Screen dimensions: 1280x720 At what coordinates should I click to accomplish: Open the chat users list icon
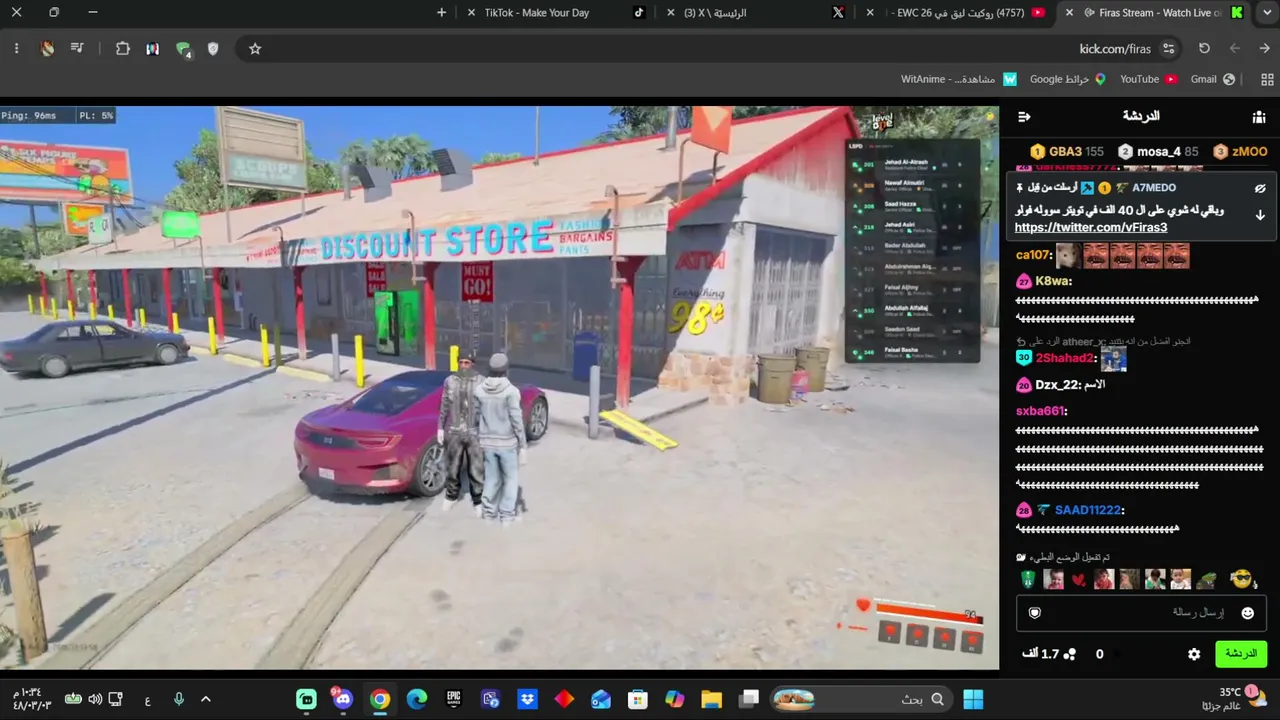[1258, 117]
